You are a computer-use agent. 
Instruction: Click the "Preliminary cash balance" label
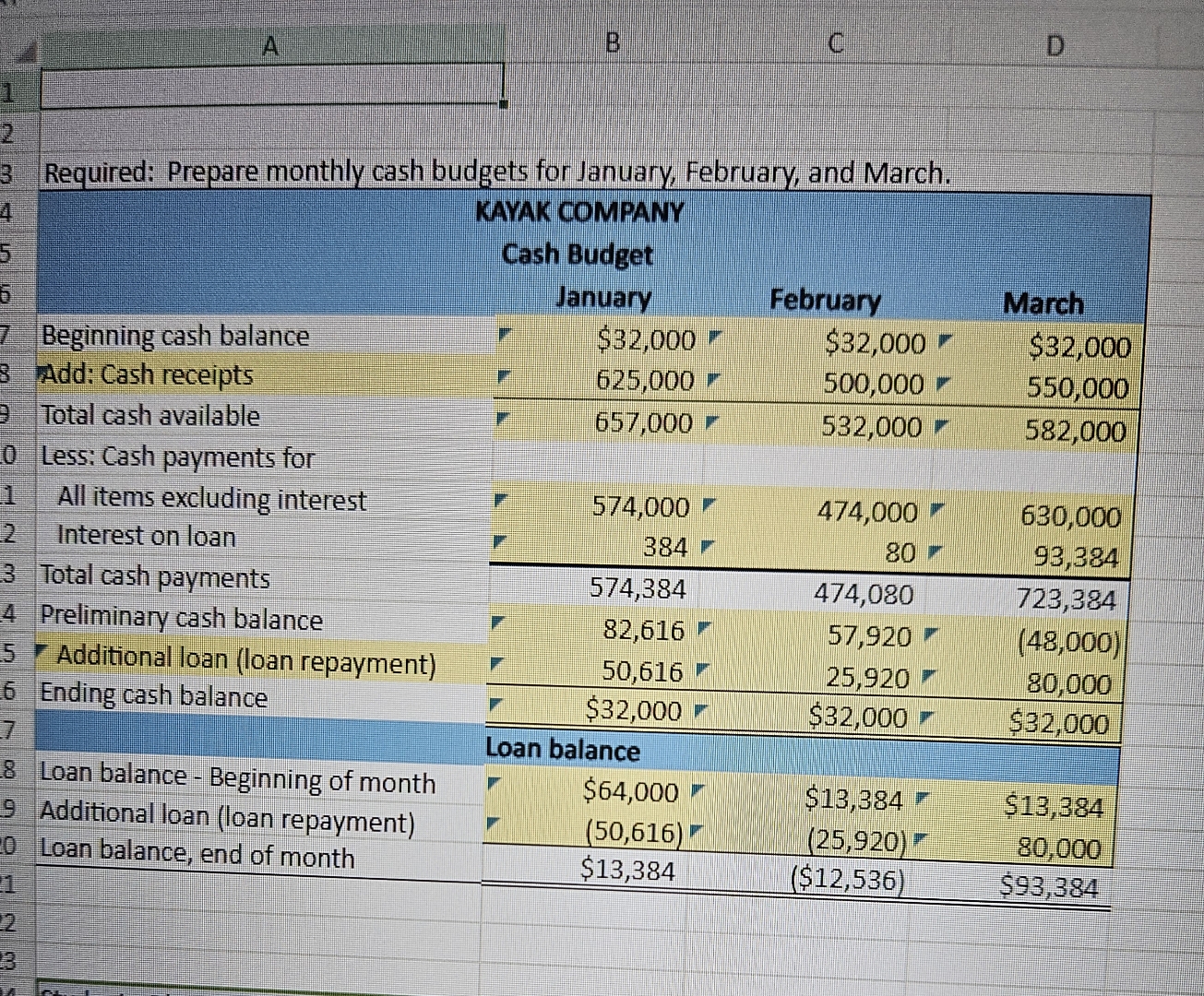click(181, 617)
